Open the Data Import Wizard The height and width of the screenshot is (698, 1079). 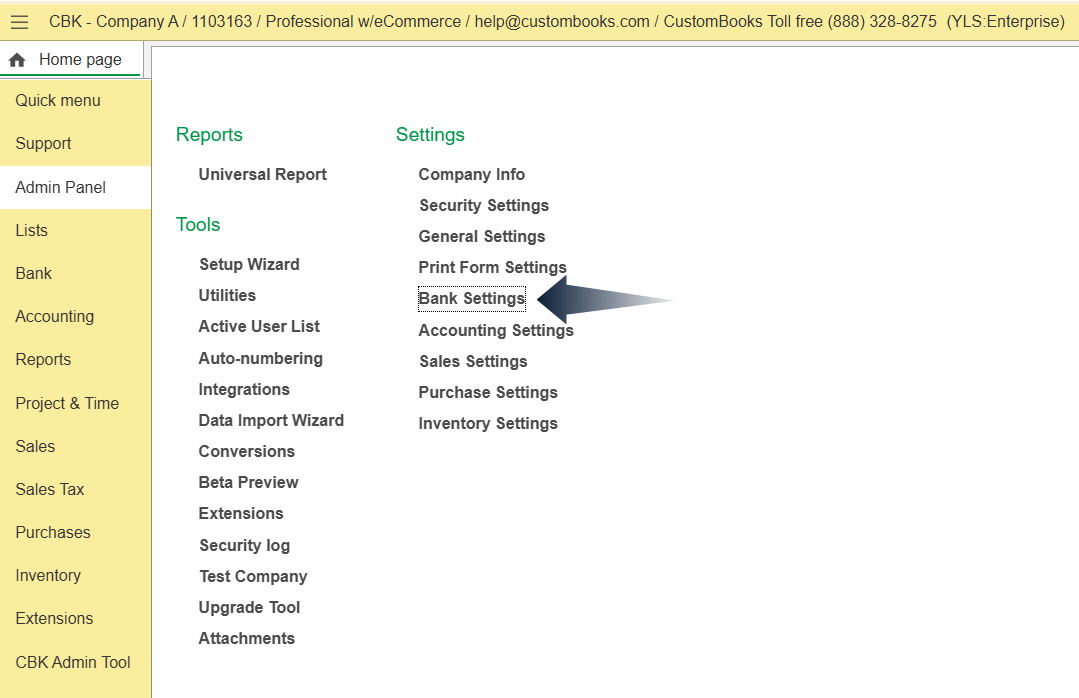click(271, 420)
